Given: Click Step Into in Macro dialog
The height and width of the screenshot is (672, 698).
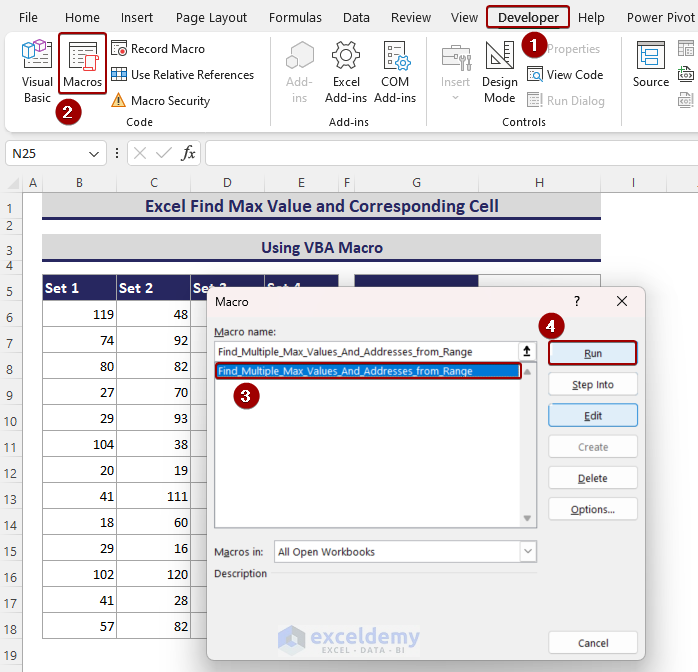Looking at the screenshot, I should (x=592, y=385).
